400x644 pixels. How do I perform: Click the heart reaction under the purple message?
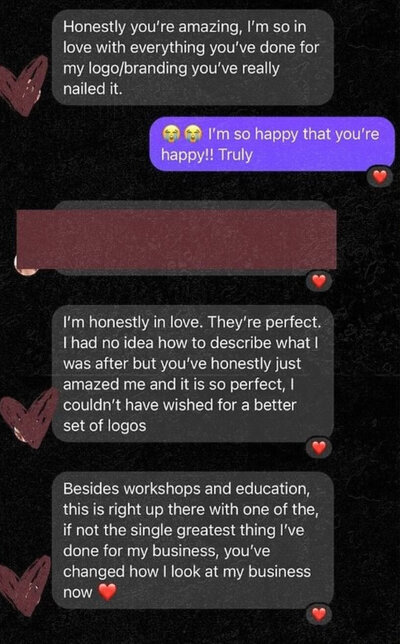pos(379,177)
